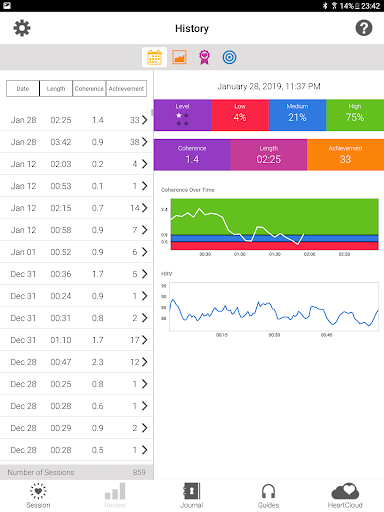Expand the Dec 28 00:47 session chevron
The height and width of the screenshot is (512, 384).
(x=145, y=362)
